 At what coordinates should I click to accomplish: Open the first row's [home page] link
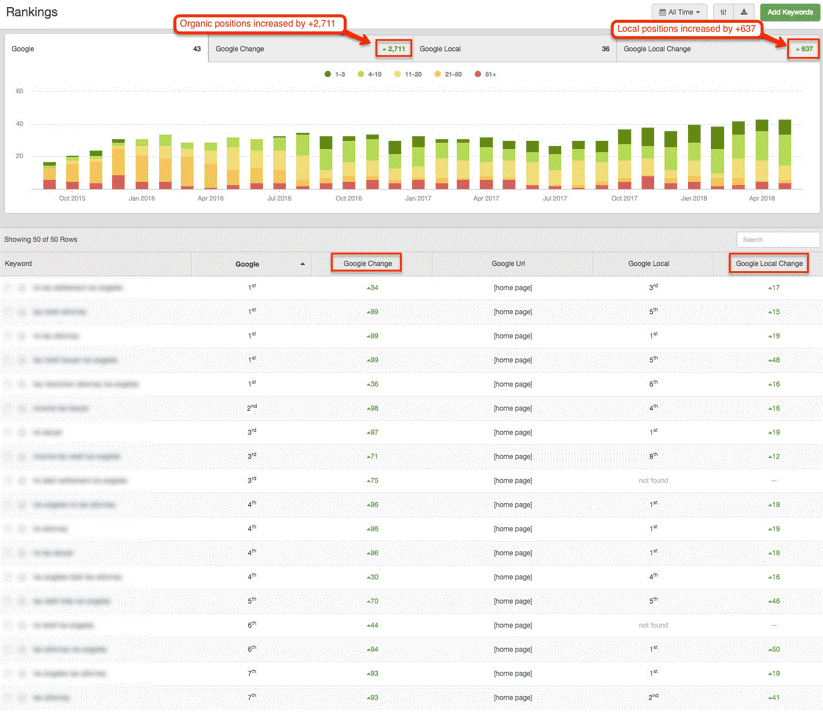pos(511,288)
